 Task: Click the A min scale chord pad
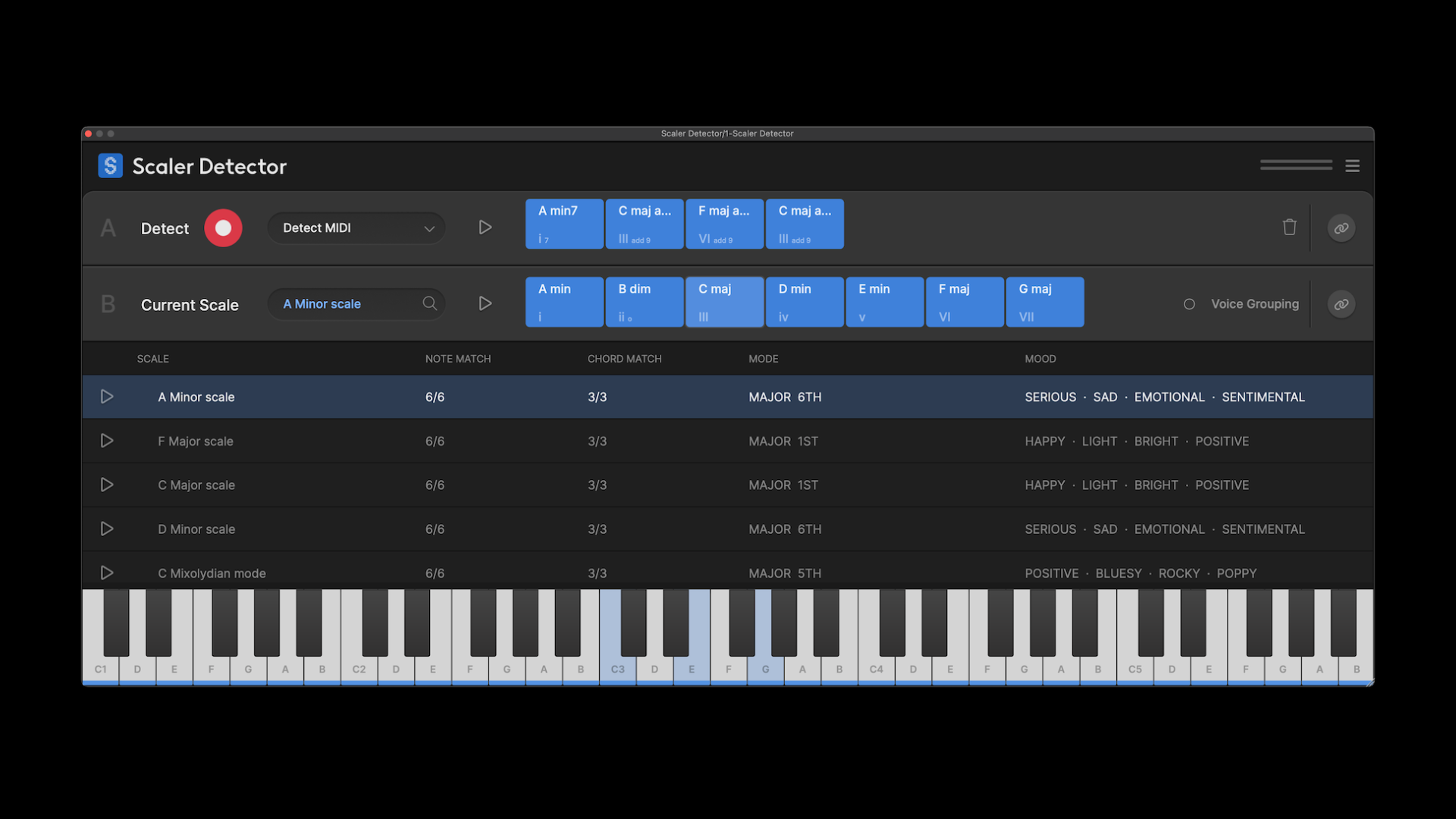pos(564,302)
